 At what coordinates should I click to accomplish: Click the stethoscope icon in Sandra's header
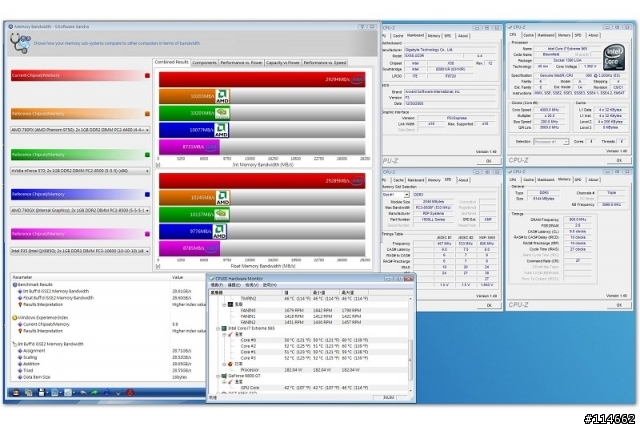coord(20,43)
